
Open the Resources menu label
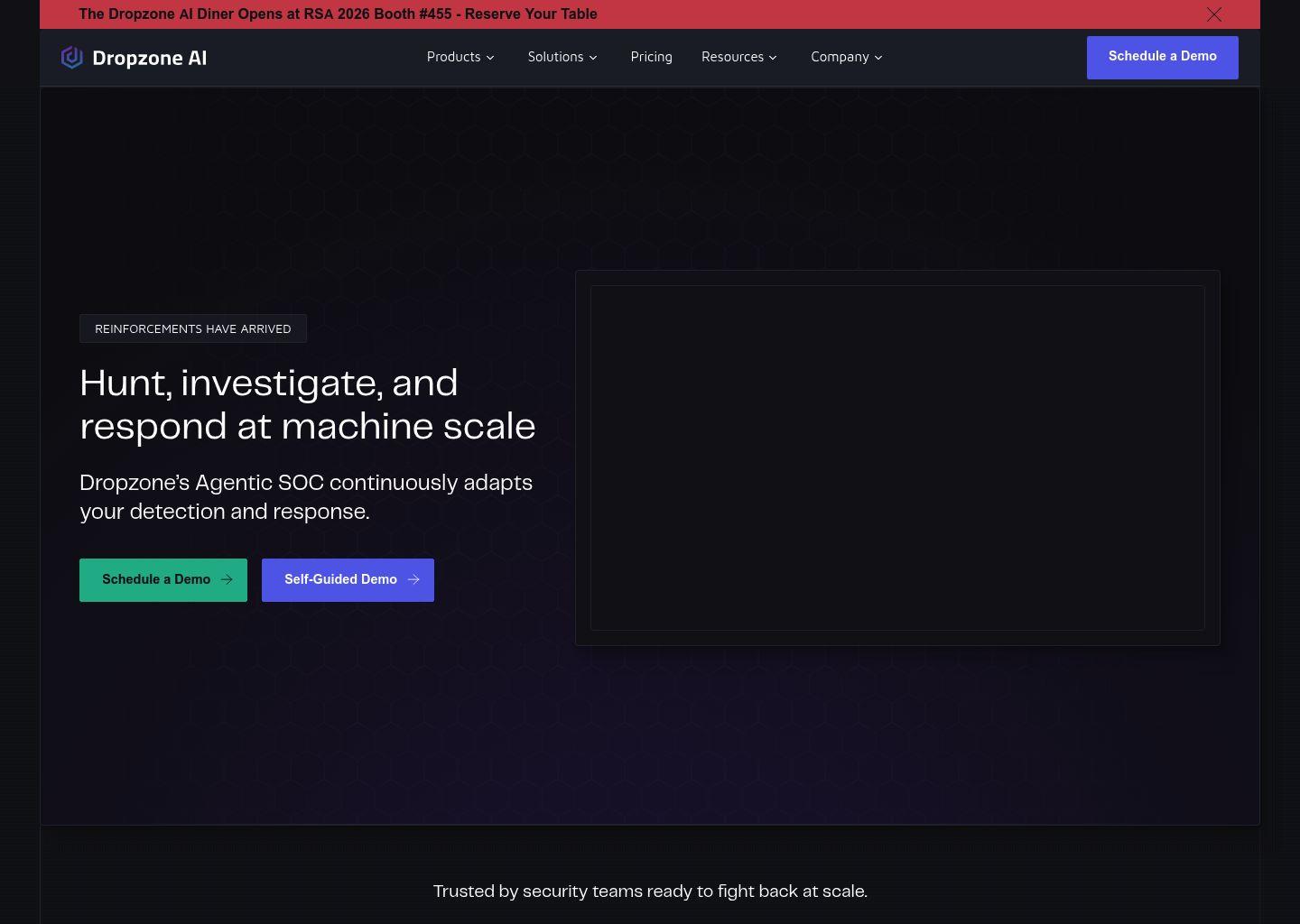click(x=732, y=57)
